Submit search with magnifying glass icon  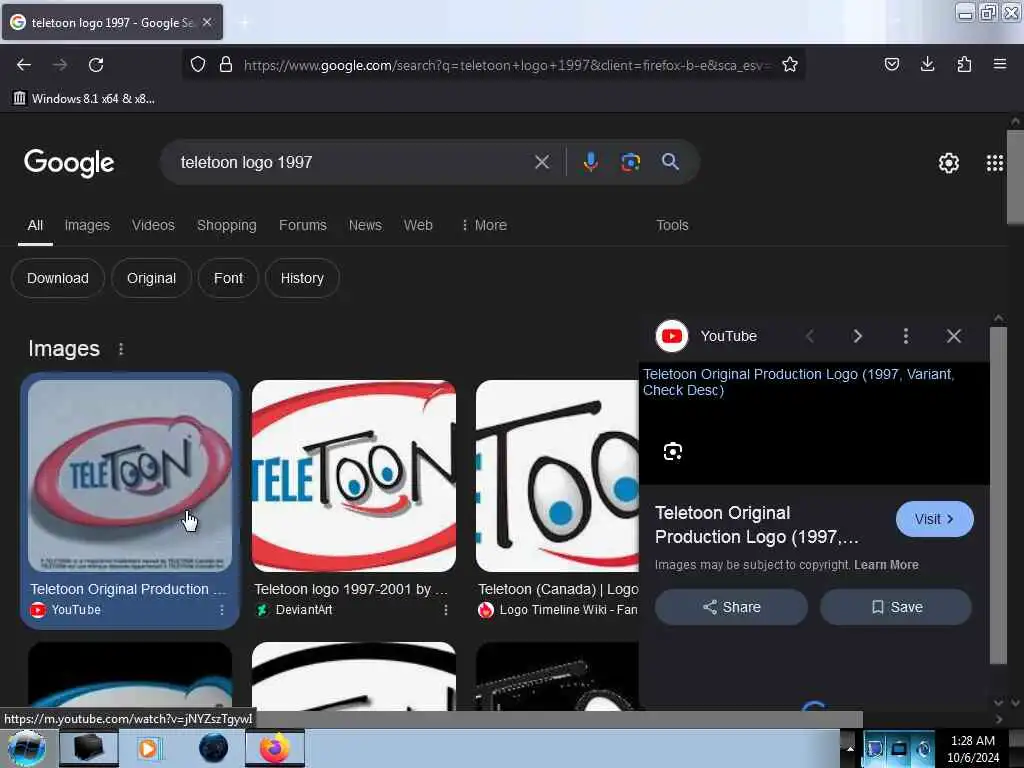670,162
